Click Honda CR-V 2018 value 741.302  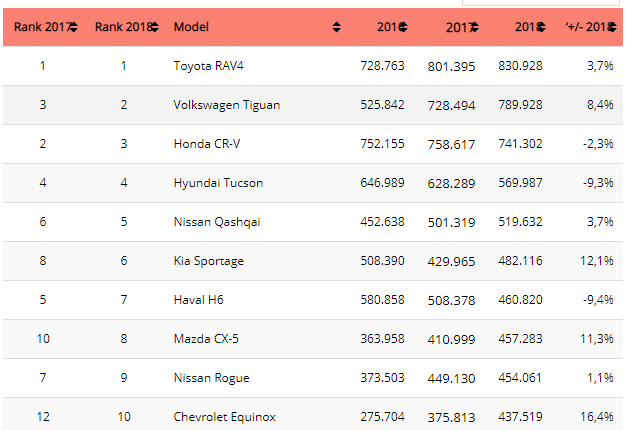click(x=520, y=144)
